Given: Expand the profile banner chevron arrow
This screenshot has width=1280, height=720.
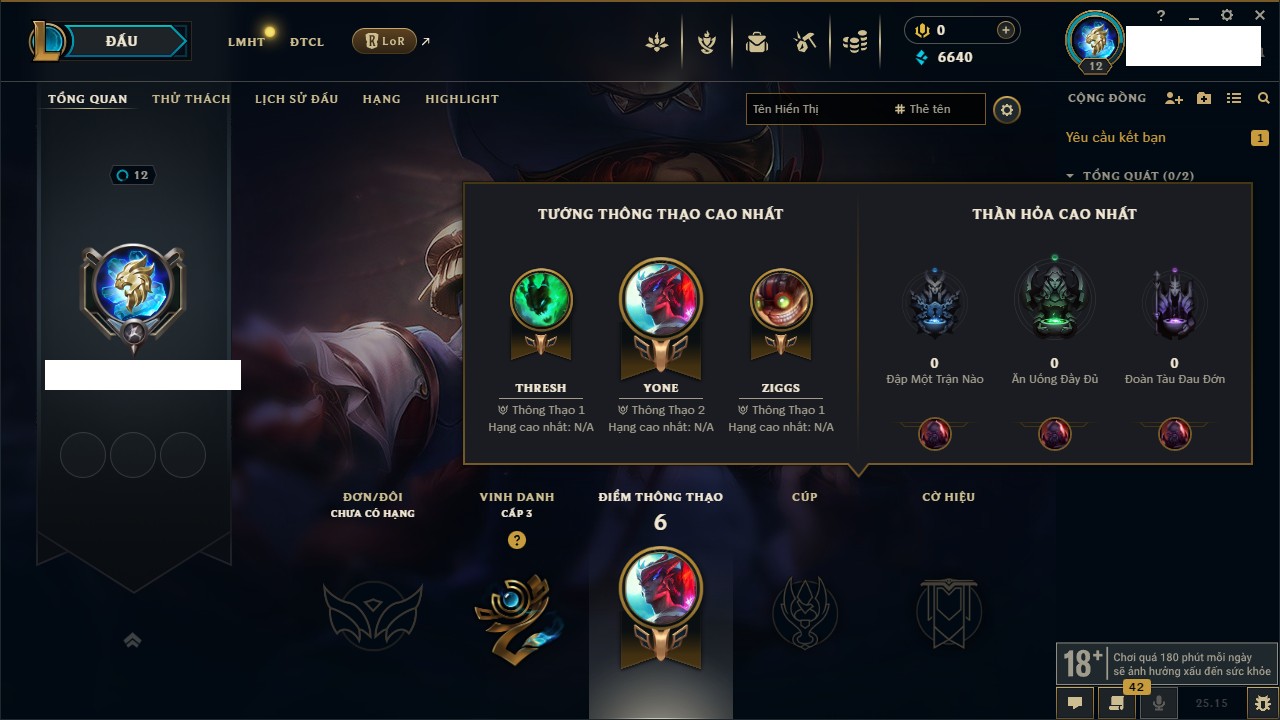Looking at the screenshot, I should click(x=132, y=640).
